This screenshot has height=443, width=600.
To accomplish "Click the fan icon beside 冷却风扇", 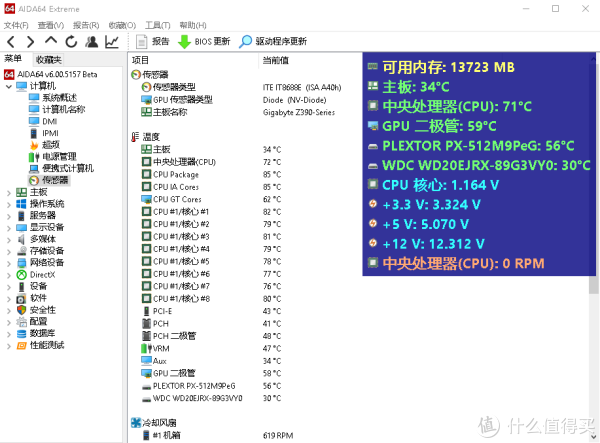I will pos(136,423).
